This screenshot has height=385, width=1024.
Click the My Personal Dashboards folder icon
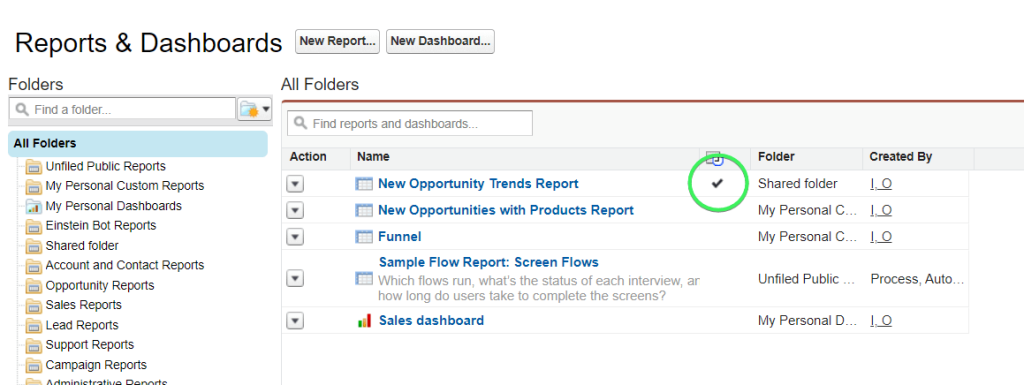[33, 206]
